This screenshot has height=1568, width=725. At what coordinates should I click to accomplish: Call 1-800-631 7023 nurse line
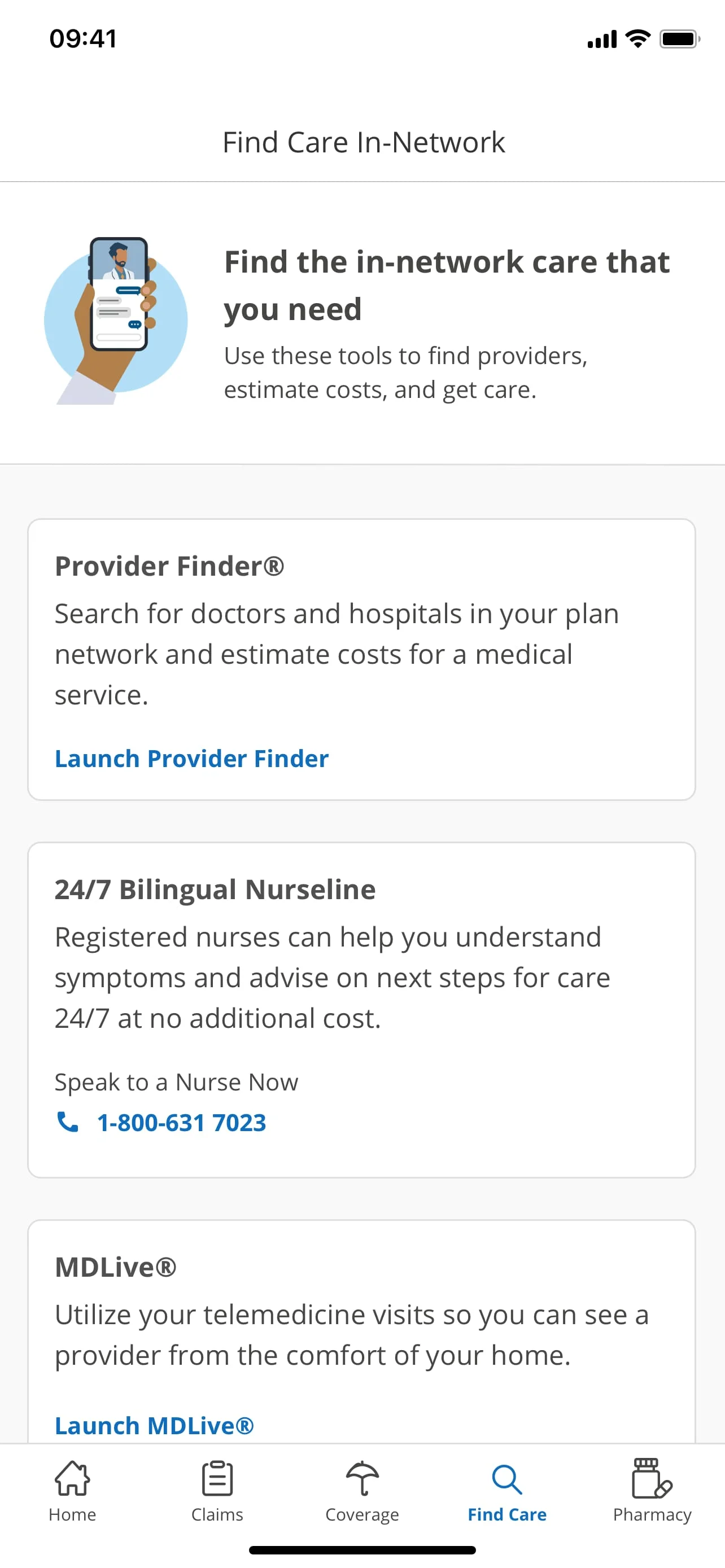tap(181, 1122)
